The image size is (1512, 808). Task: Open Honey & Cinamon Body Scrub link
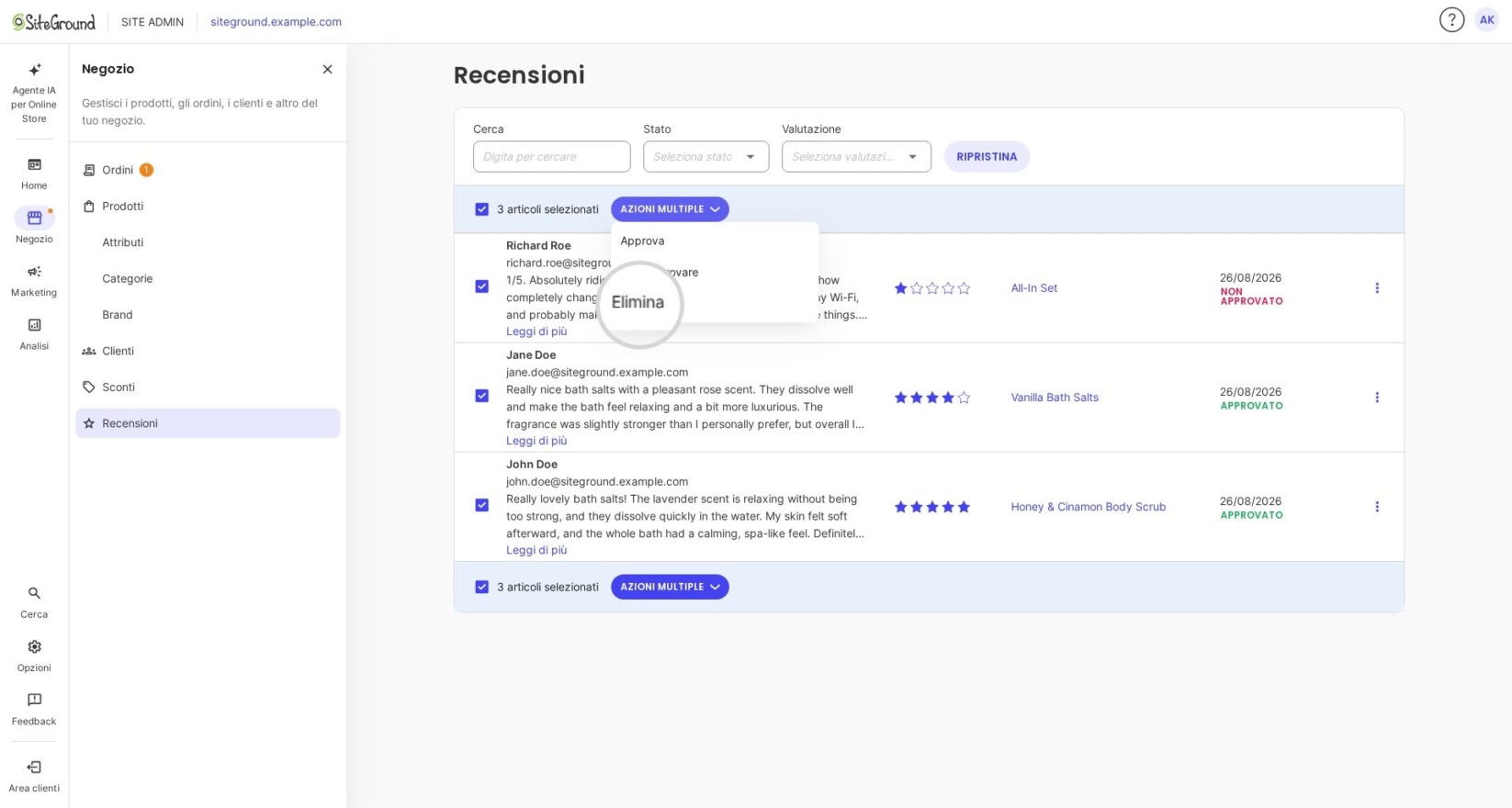(x=1088, y=506)
